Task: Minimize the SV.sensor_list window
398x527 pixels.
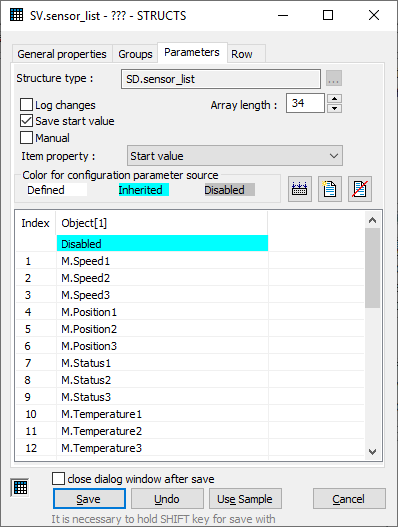Action: [283, 15]
